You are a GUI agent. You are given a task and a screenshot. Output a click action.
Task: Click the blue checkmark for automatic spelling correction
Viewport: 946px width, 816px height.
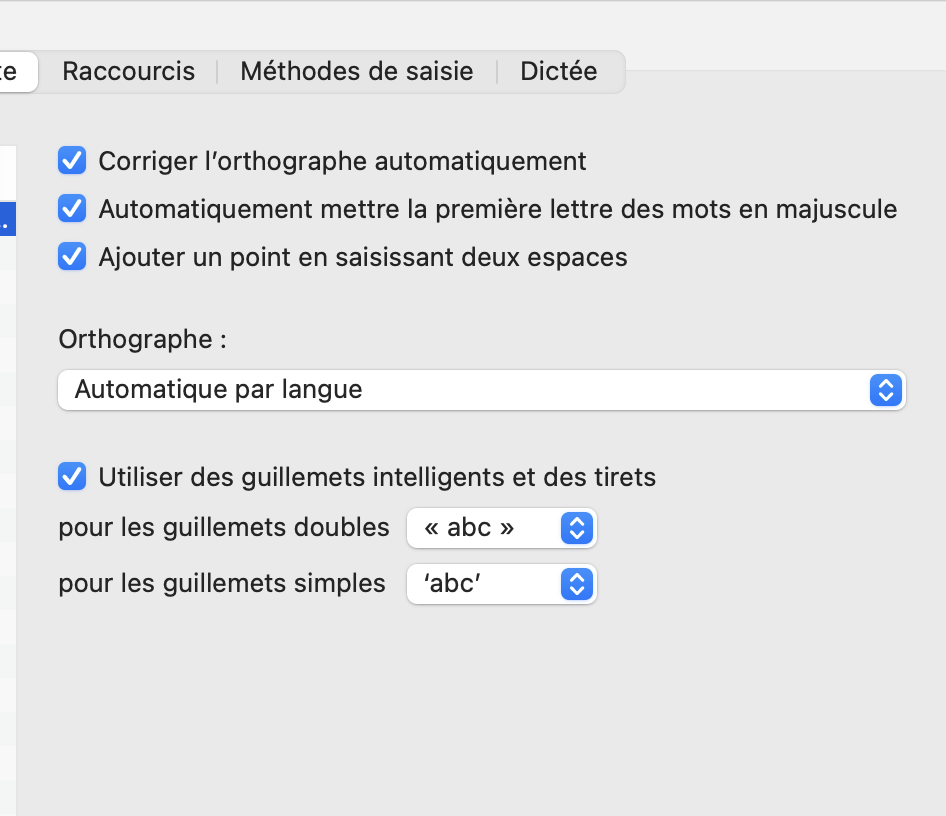point(72,160)
